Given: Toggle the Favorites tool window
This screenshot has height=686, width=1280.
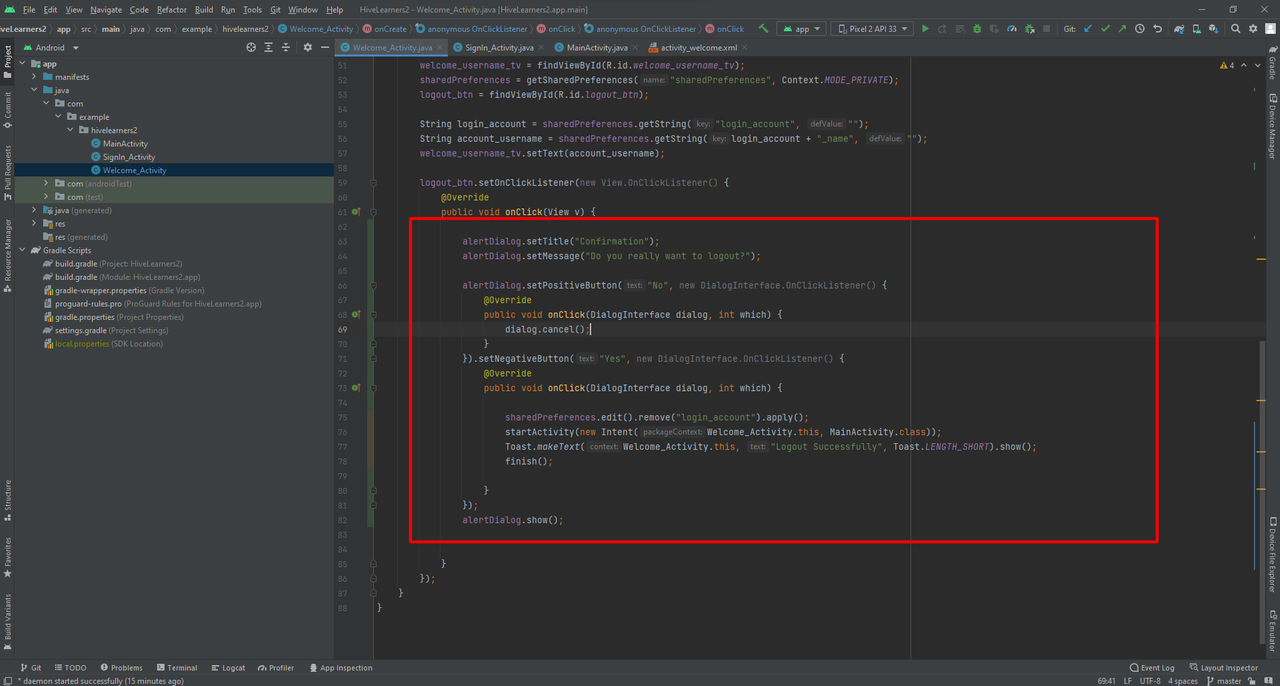Looking at the screenshot, I should pos(7,558).
